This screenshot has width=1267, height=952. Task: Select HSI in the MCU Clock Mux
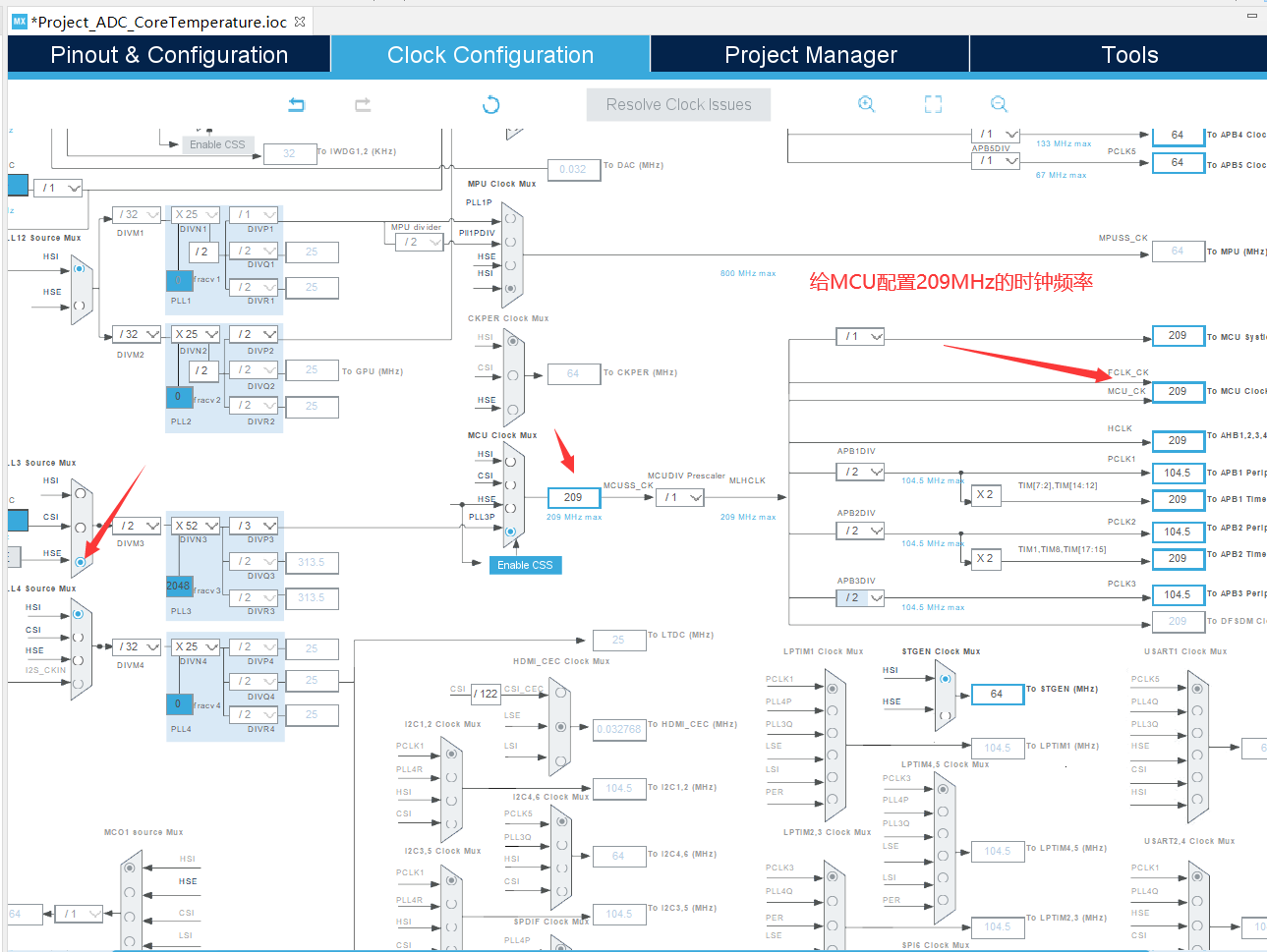(510, 462)
